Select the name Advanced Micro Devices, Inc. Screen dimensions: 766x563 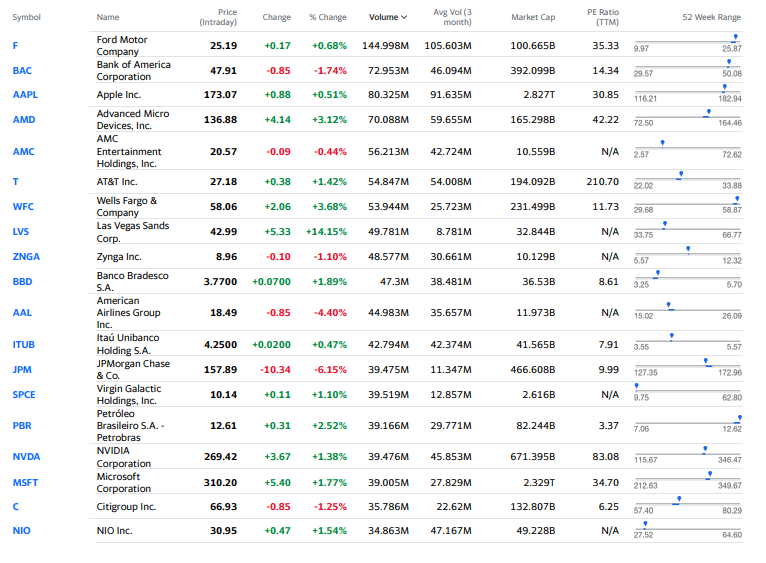point(133,119)
